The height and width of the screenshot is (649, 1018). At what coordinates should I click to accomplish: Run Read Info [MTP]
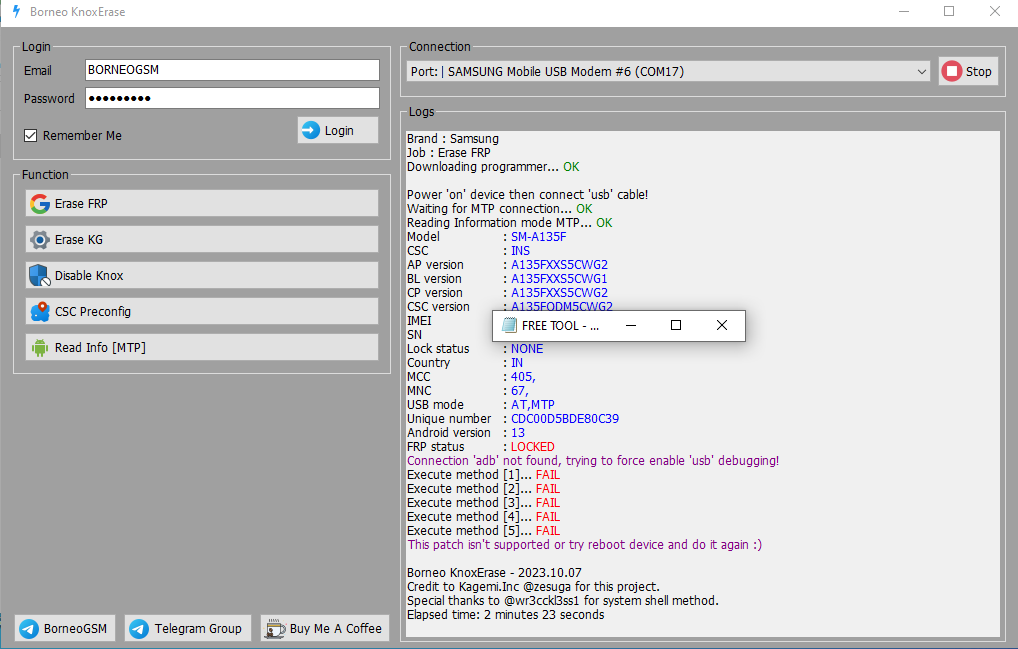tap(202, 347)
